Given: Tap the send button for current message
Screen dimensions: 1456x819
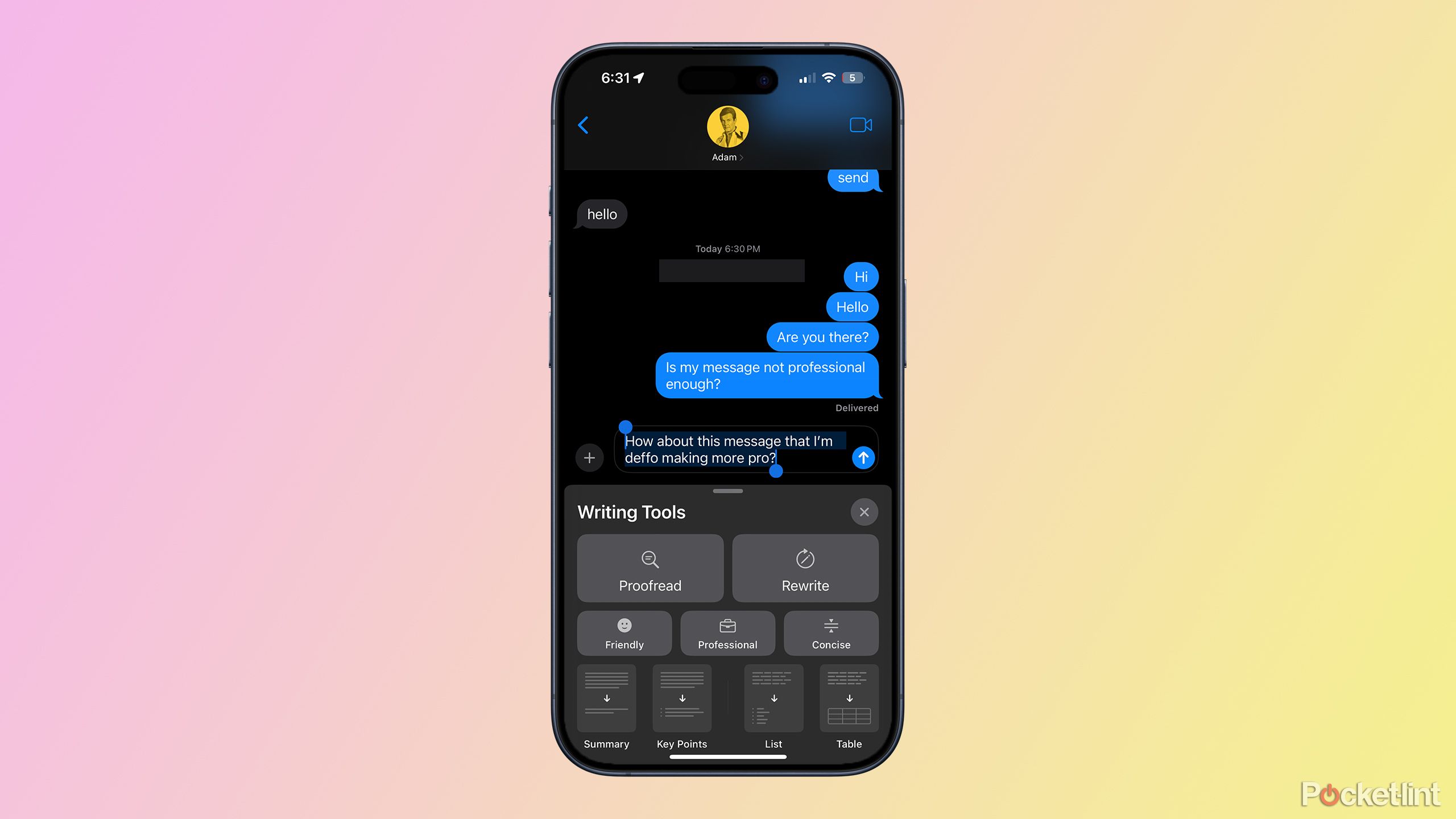Looking at the screenshot, I should tap(862, 457).
